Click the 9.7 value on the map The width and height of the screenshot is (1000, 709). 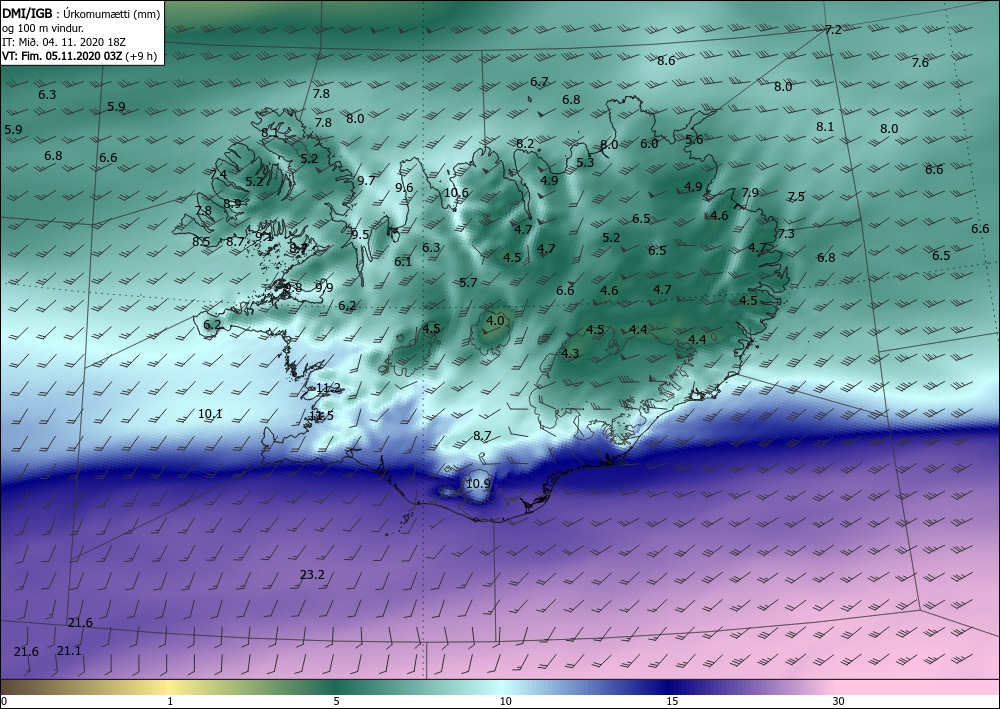tap(366, 180)
